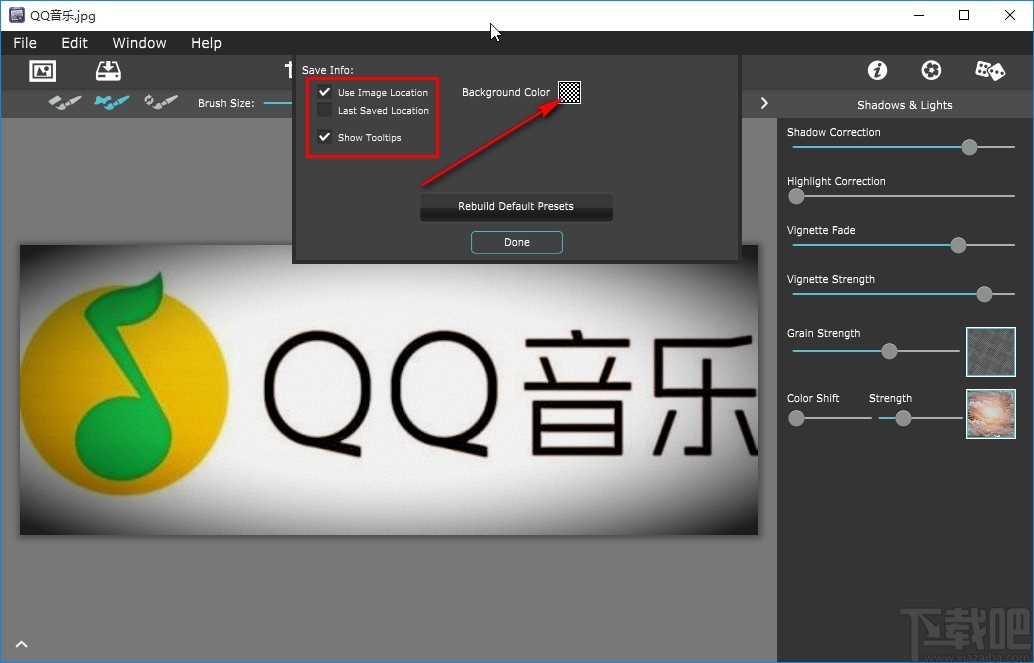Click the Vignette Strength label
The height and width of the screenshot is (663, 1034).
pyautogui.click(x=831, y=279)
